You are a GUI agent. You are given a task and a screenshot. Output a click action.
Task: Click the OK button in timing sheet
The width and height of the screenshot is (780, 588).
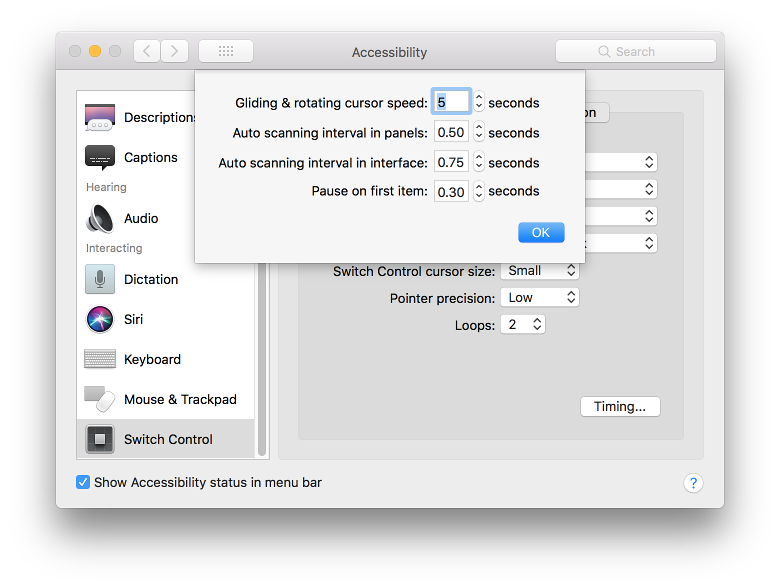tap(541, 232)
